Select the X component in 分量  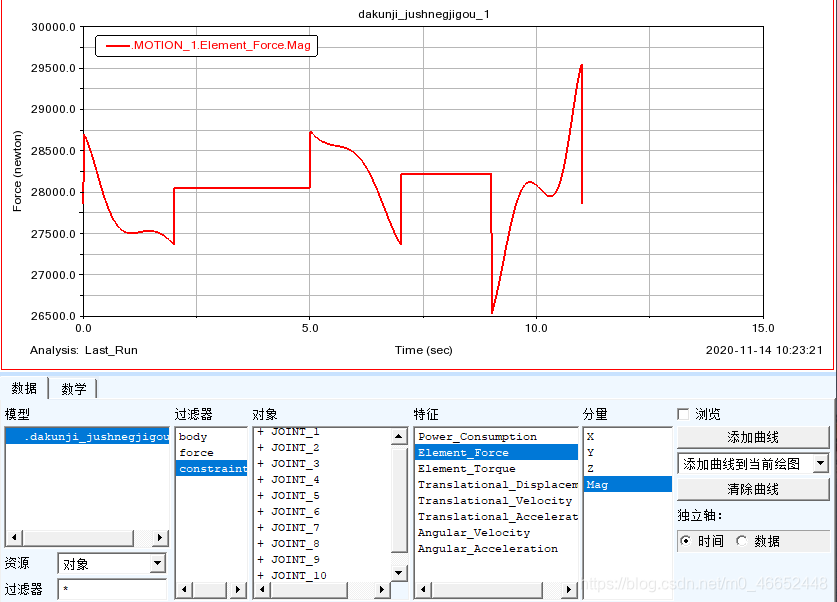pyautogui.click(x=590, y=437)
